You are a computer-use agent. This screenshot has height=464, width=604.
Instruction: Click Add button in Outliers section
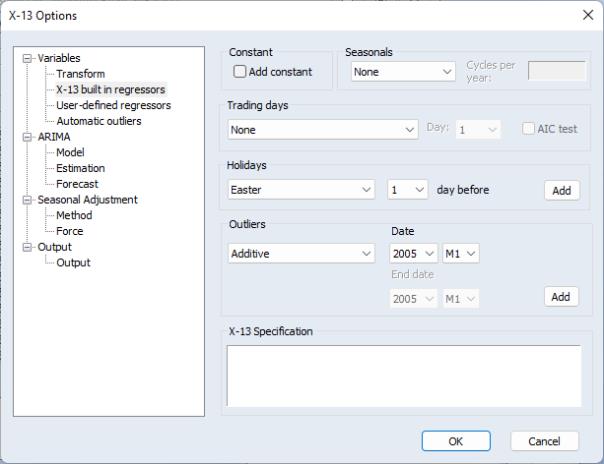click(x=561, y=296)
